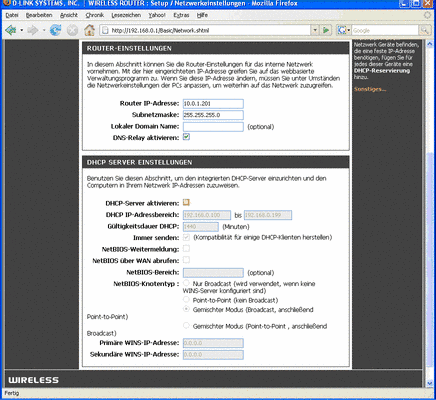Click the stop loading icon
Image resolution: width=436 pixels, height=400 pixels.
72,30
